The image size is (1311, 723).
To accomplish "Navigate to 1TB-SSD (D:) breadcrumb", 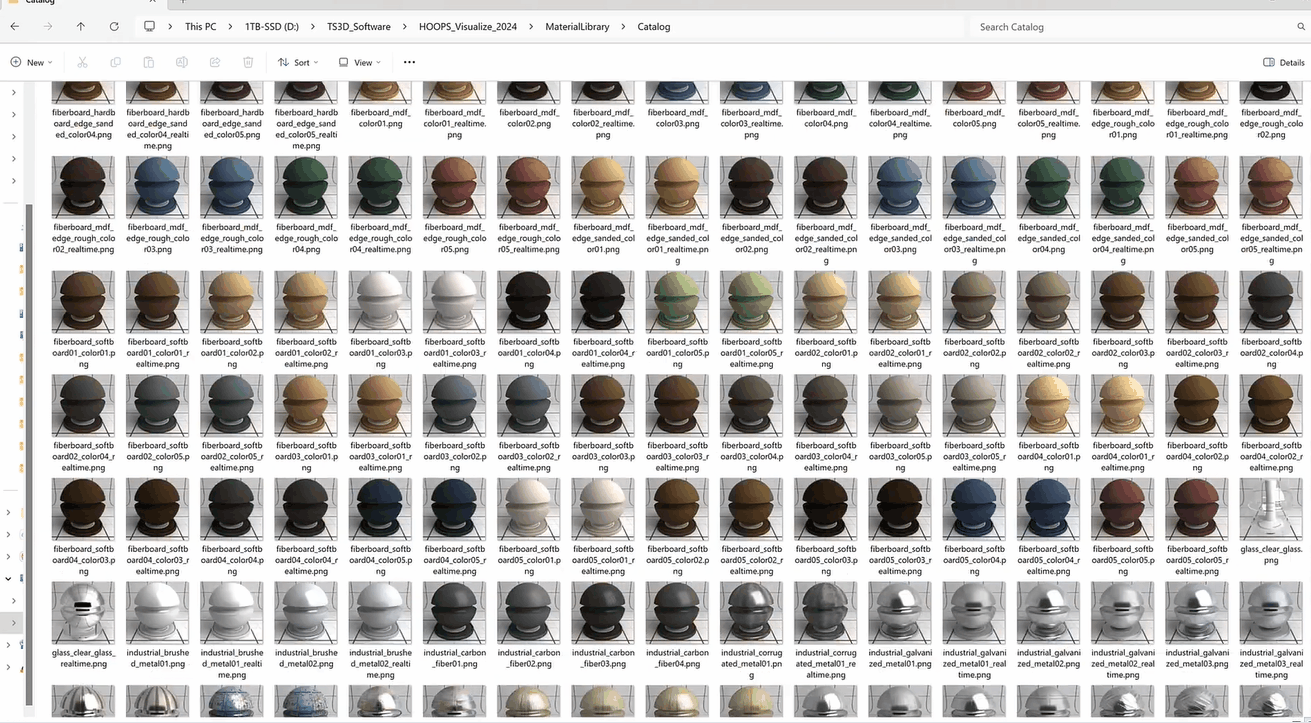I will 271,27.
